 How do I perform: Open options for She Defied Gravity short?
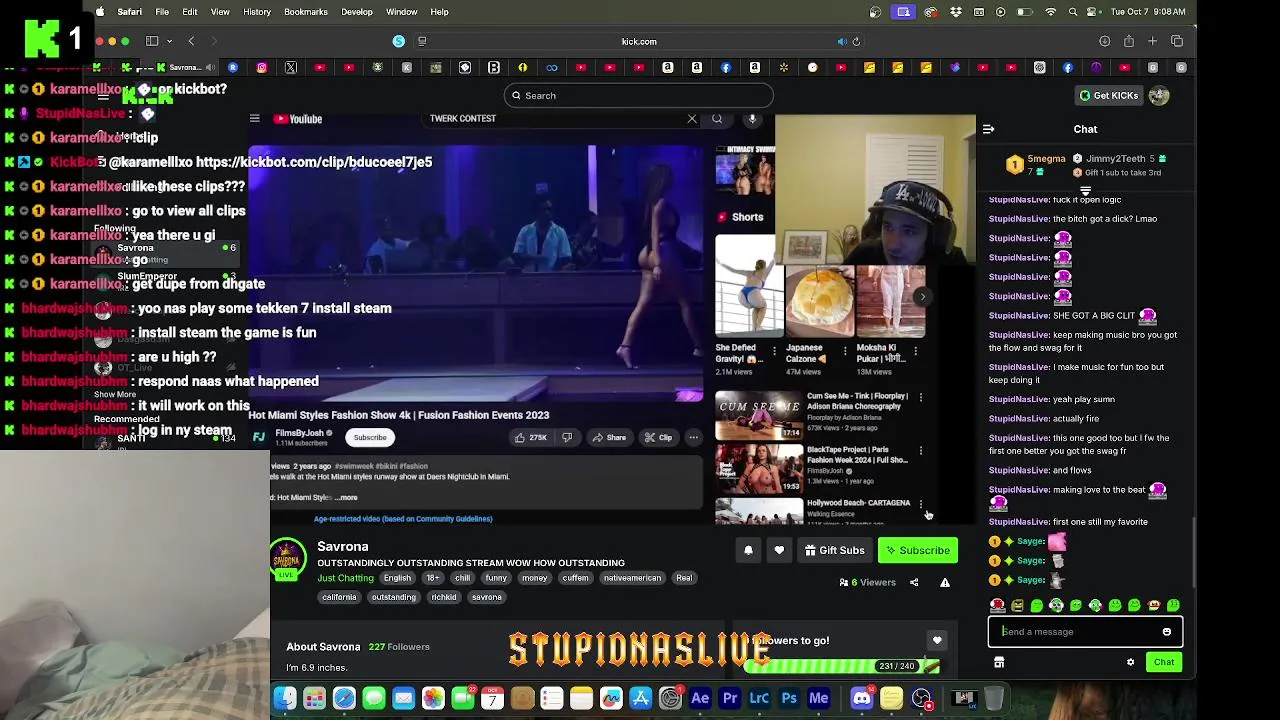pos(776,352)
